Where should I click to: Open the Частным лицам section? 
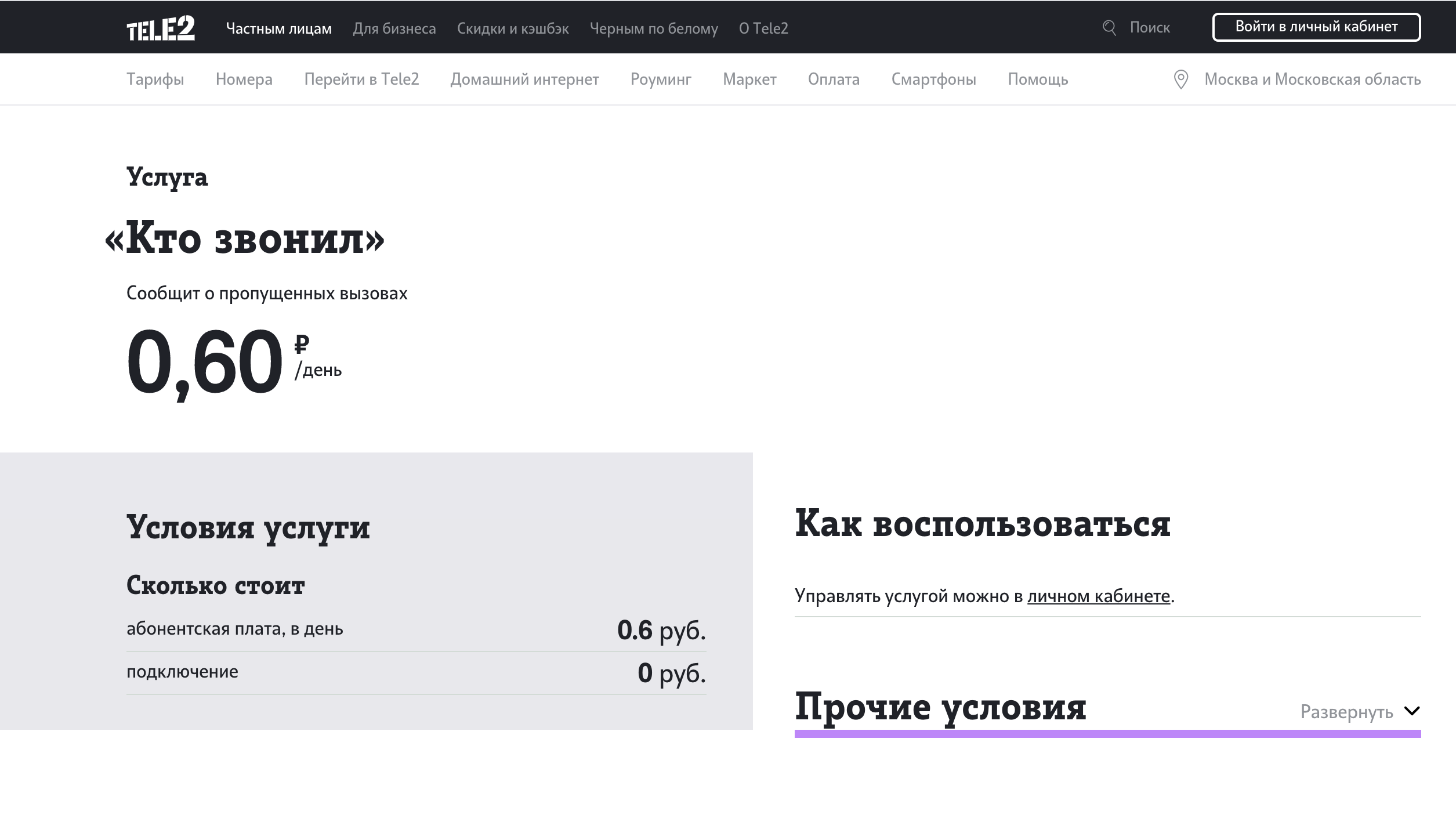(279, 28)
